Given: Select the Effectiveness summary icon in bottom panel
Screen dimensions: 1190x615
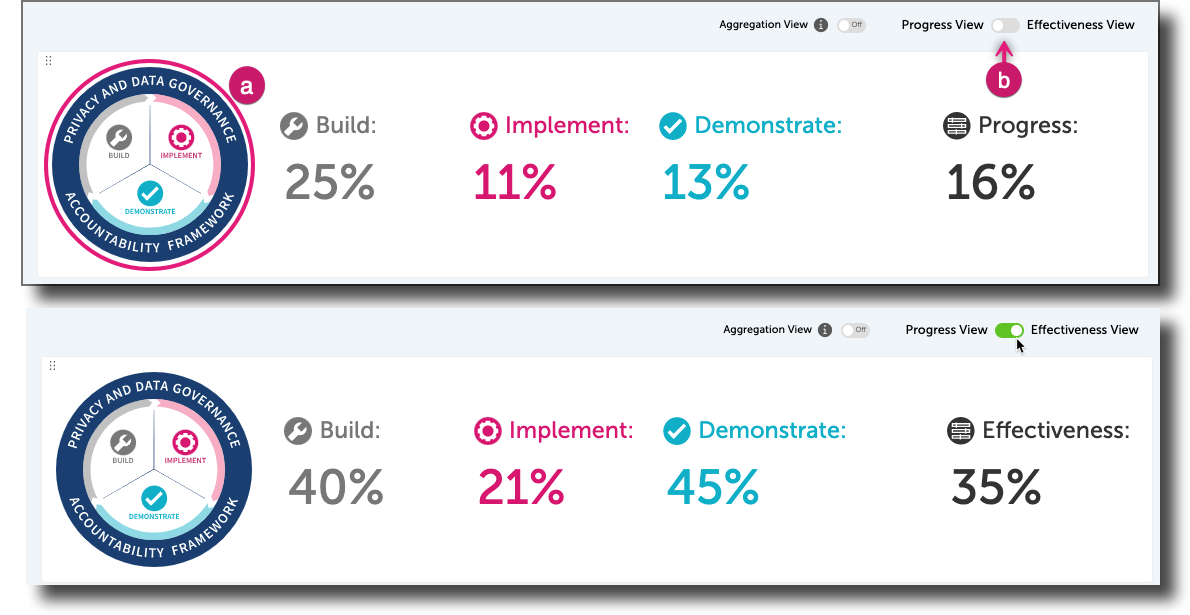Looking at the screenshot, I should [961, 430].
